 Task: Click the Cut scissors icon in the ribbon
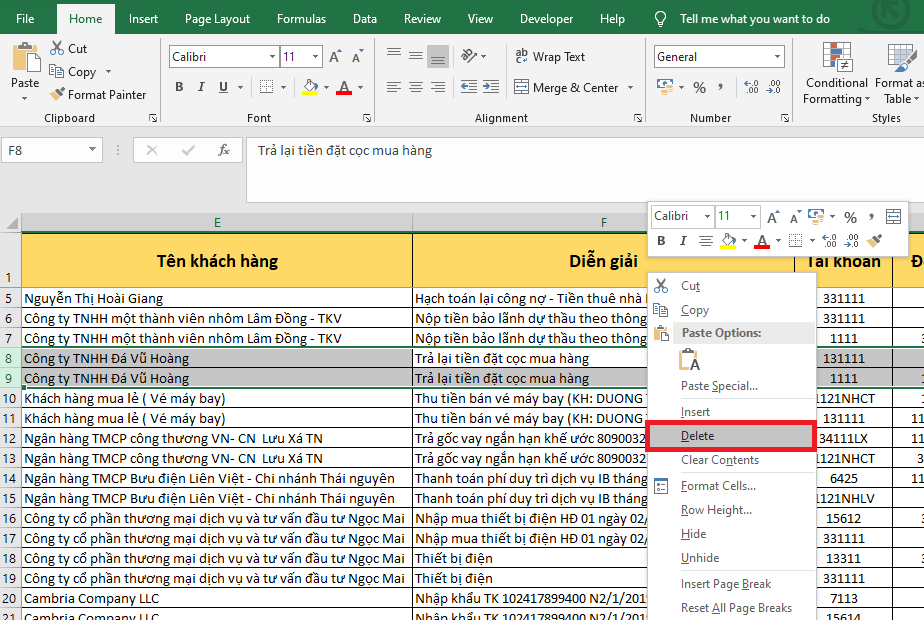click(57, 48)
